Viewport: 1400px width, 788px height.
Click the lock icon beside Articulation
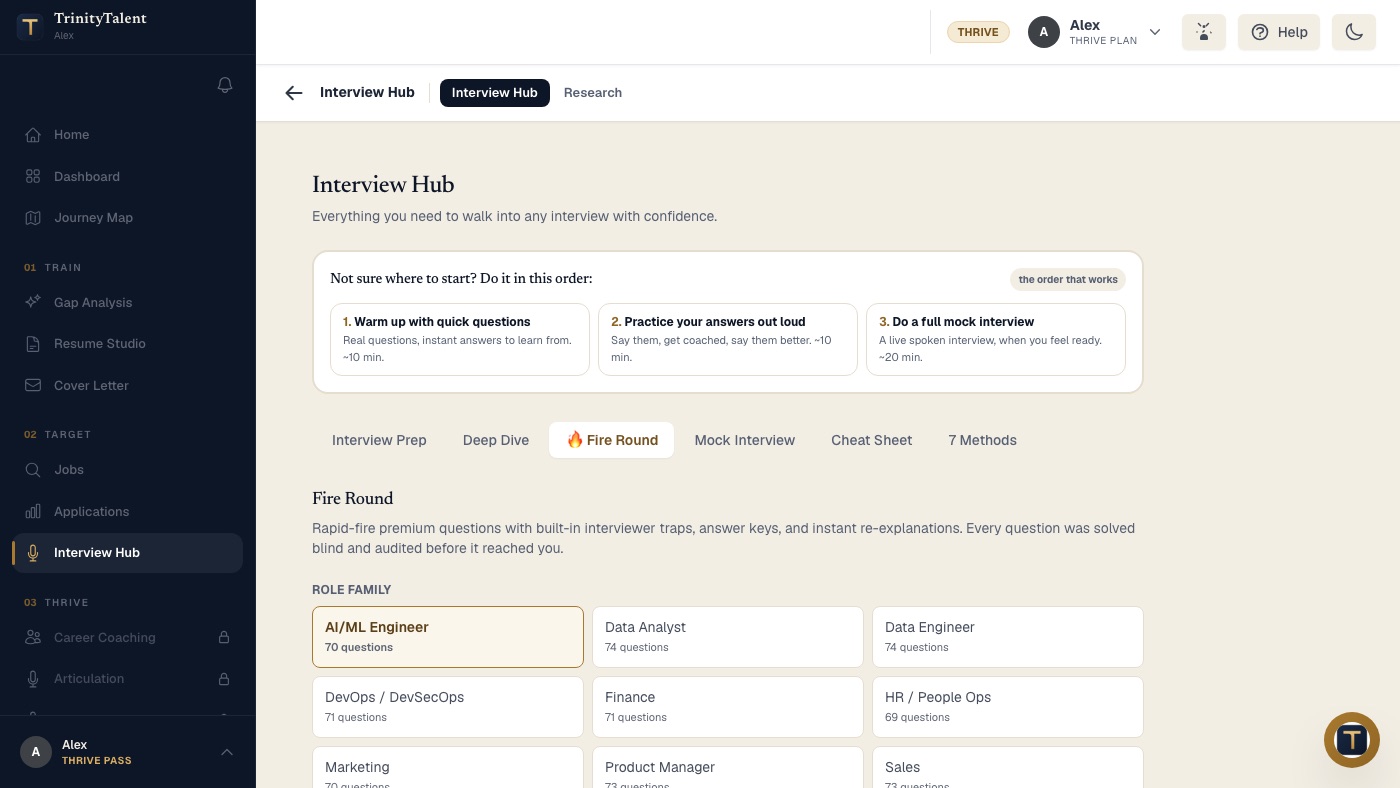coord(224,679)
